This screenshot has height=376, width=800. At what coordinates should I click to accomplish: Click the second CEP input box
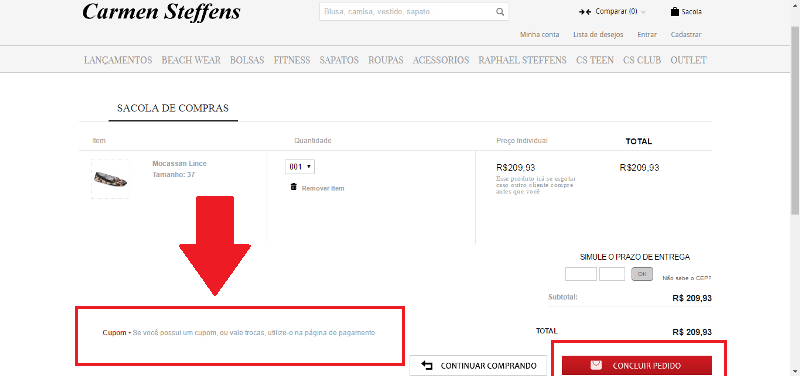coord(612,274)
